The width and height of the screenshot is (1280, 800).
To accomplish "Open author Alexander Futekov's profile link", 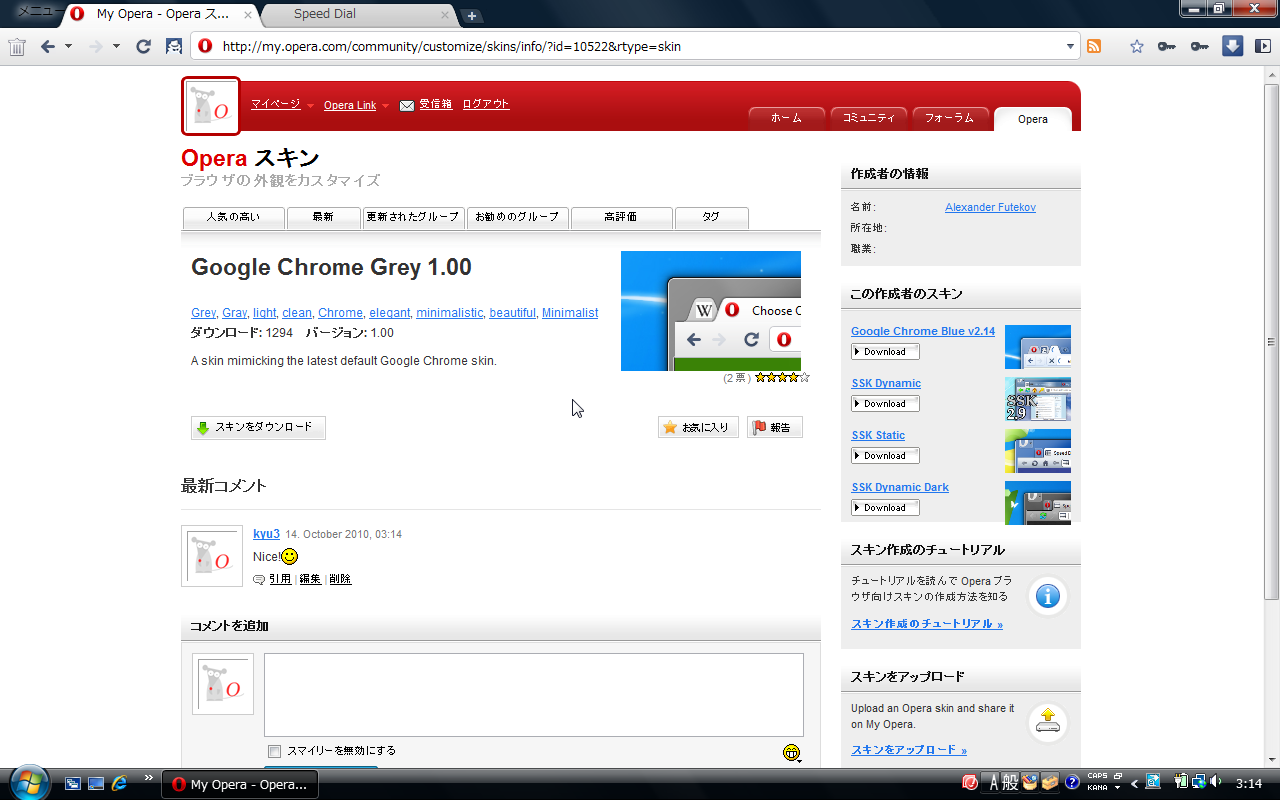I will click(x=990, y=207).
